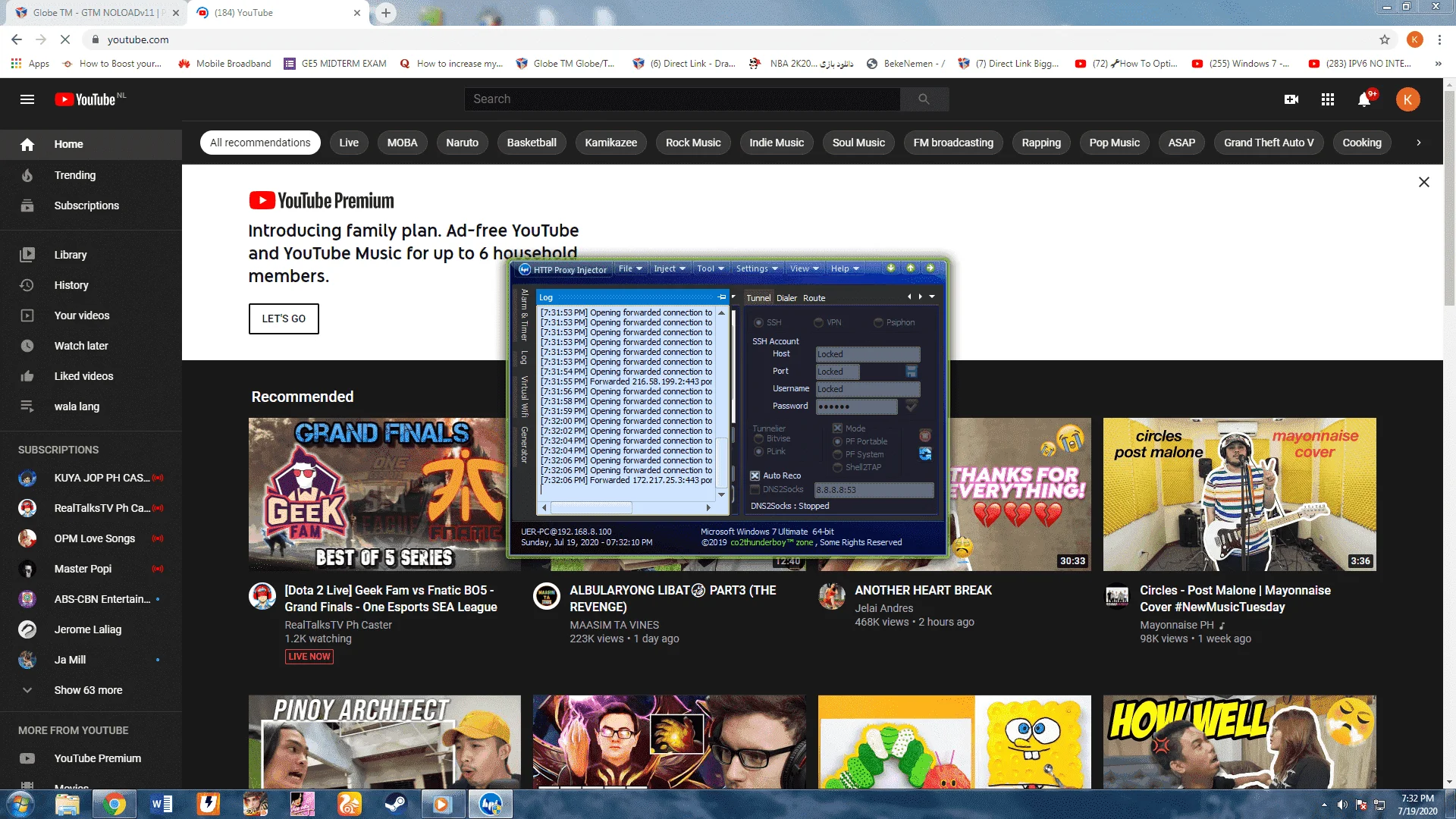The image size is (1456, 819).
Task: Click the YouTube page vertical scrollbar
Action: click(1449, 199)
